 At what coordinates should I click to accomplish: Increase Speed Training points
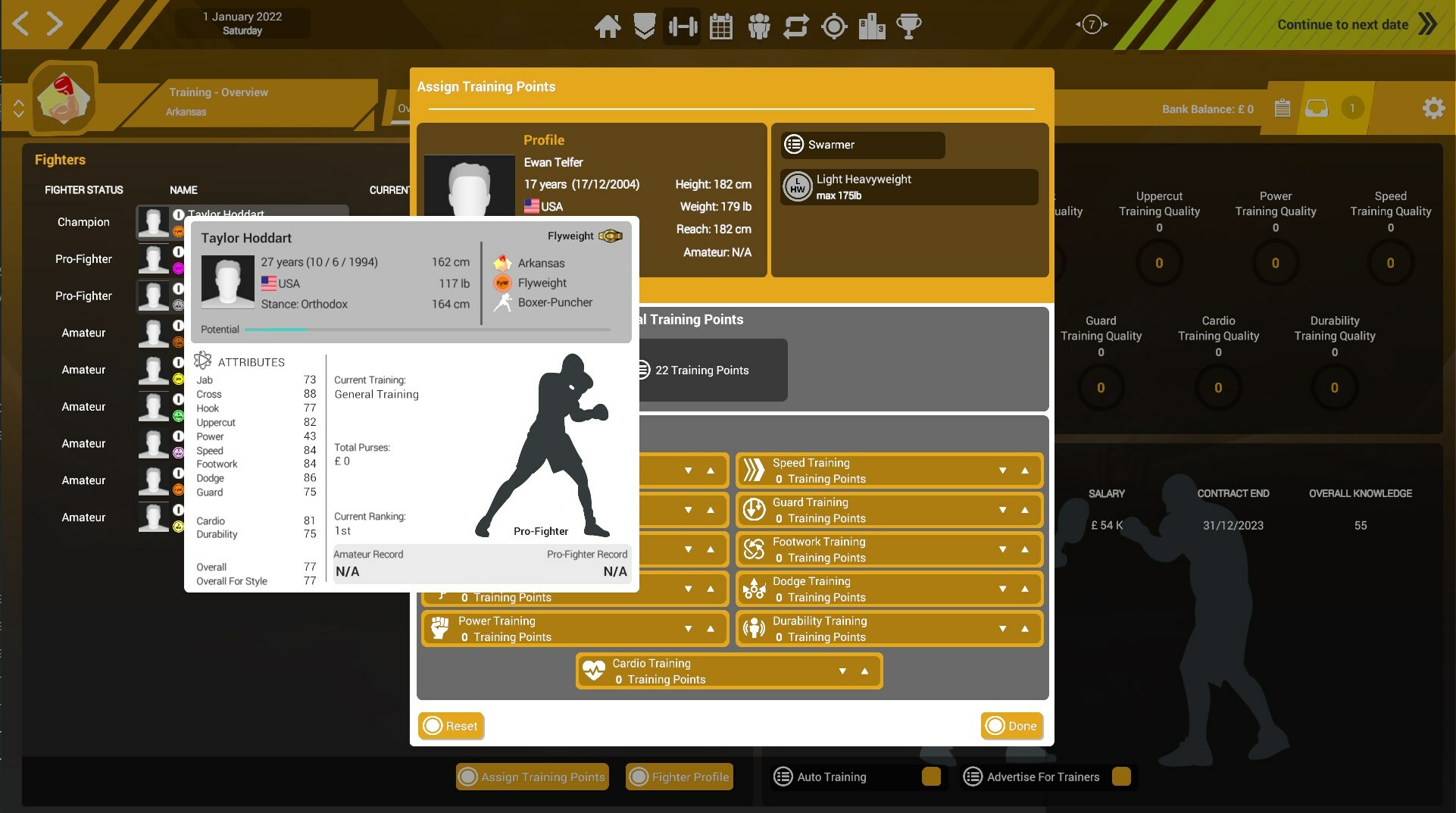click(x=1025, y=471)
